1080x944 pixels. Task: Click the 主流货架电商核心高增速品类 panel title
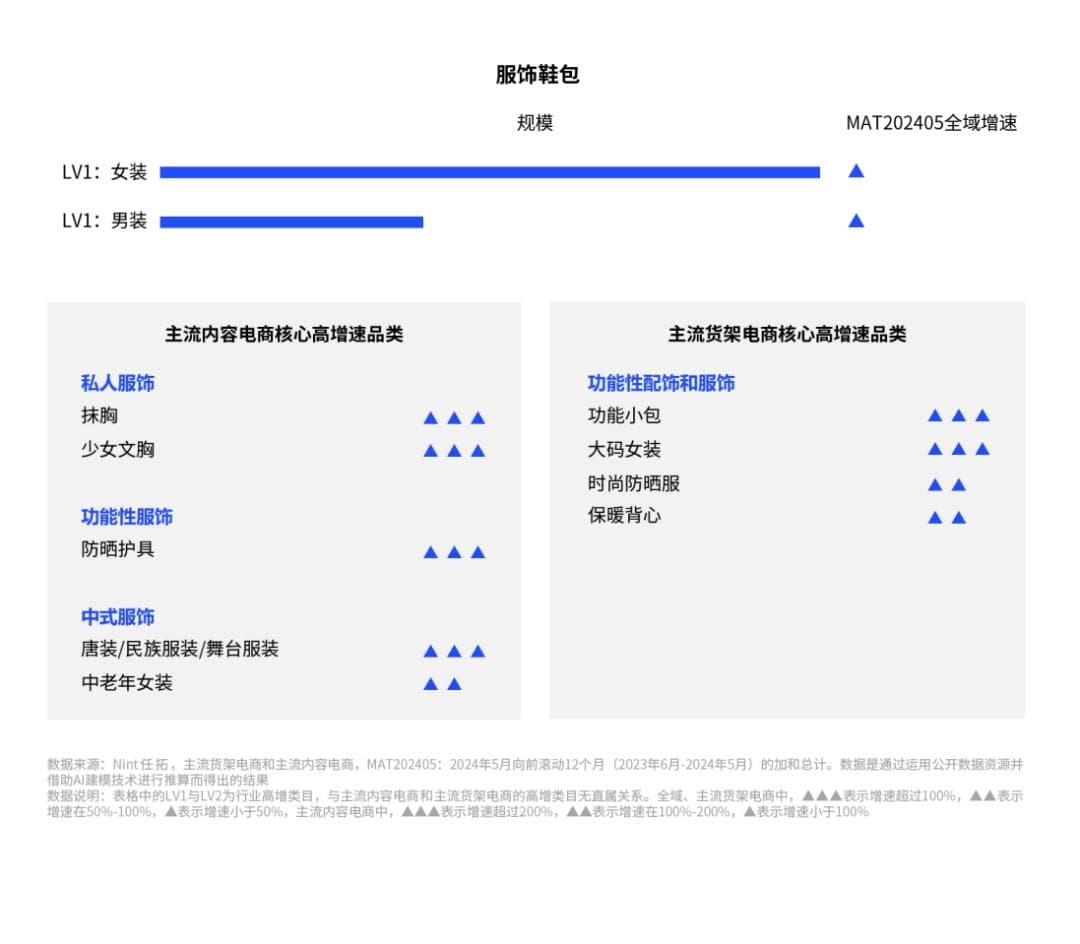787,335
